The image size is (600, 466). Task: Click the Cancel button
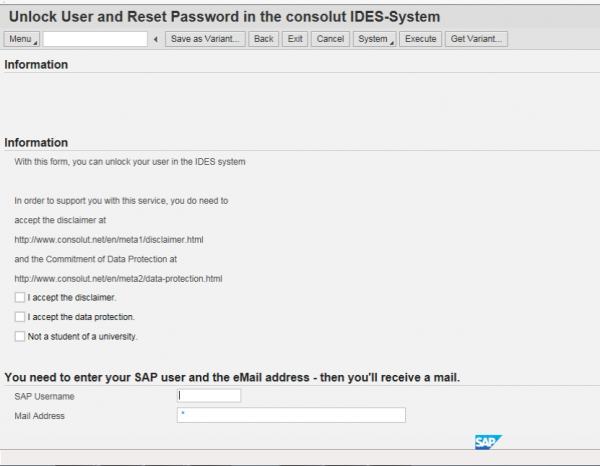(330, 39)
